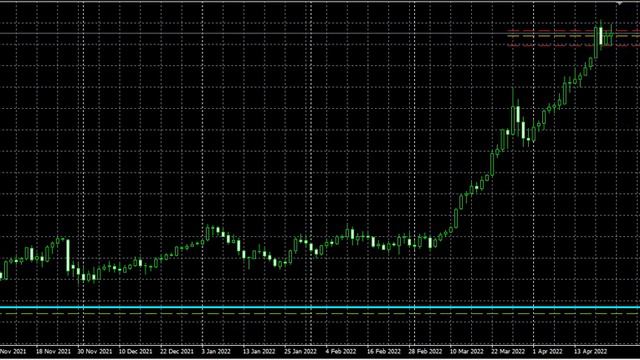The height and width of the screenshot is (360, 640).
Task: Click the bright white candle at the April 2022 peak
Action: 601,36
